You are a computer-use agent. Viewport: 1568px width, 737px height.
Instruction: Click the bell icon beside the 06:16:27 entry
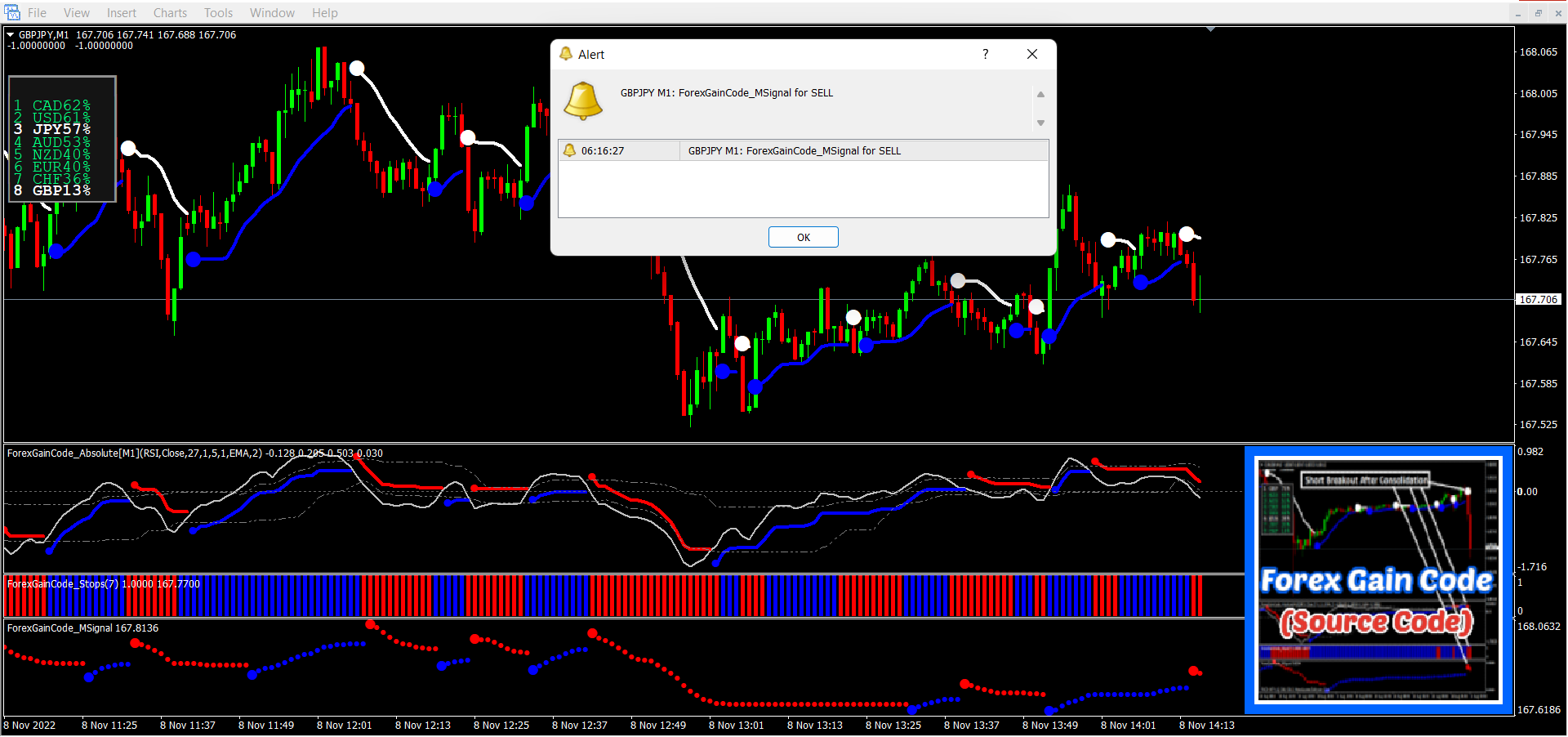tap(570, 150)
